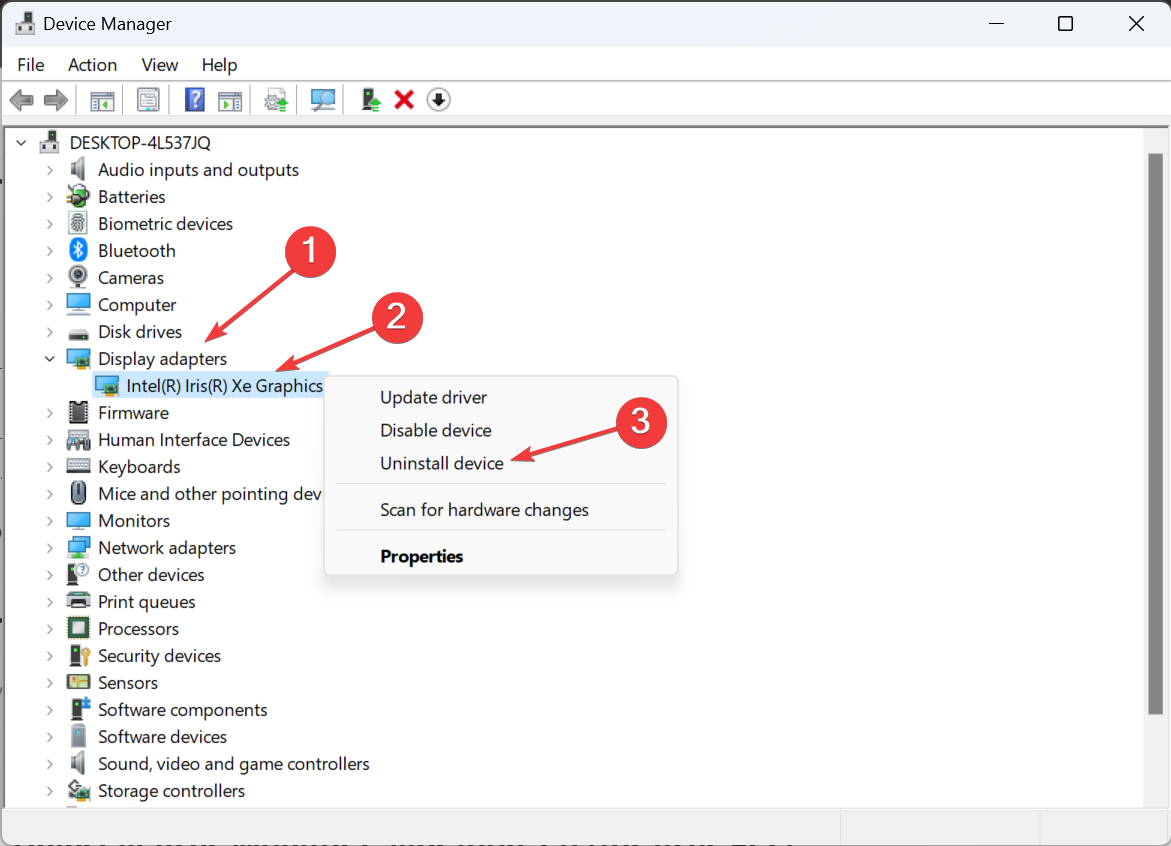Click the Processors category icon
This screenshot has height=846, width=1171.
78,628
